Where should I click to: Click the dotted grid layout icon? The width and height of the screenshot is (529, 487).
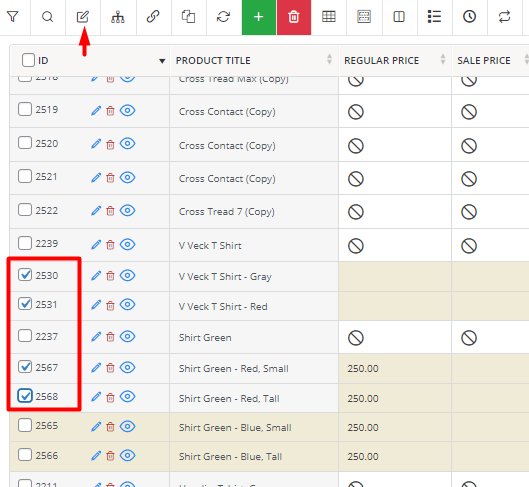click(x=364, y=17)
